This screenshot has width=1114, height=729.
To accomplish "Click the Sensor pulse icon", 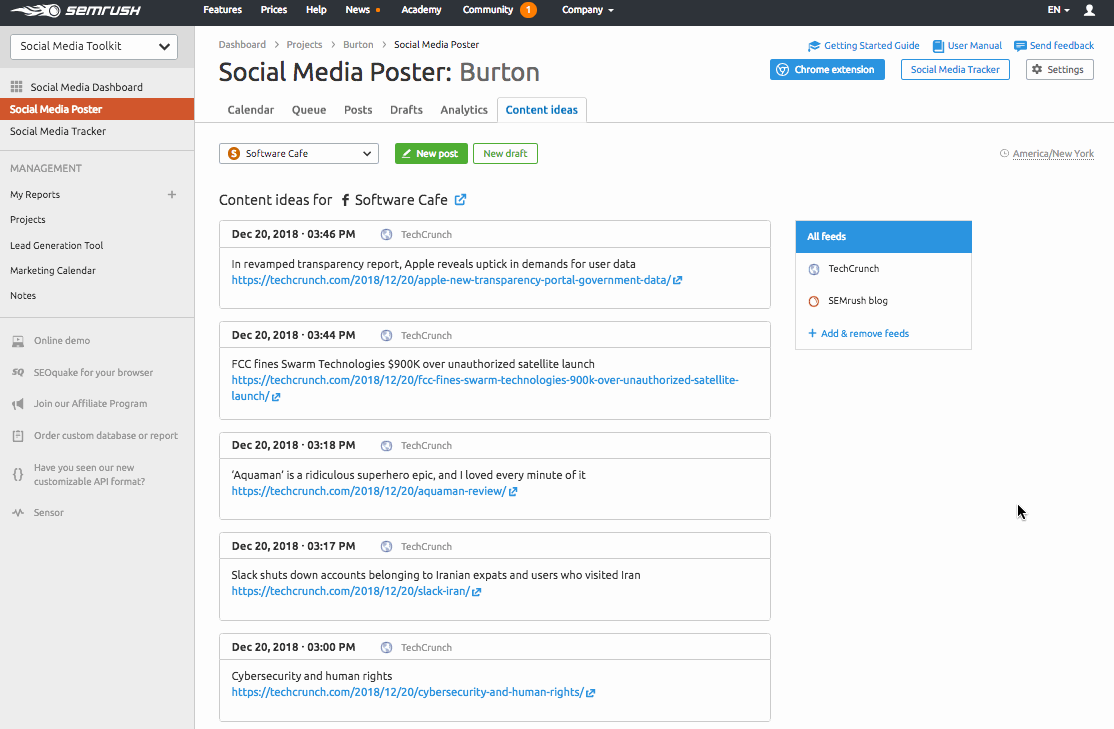I will (x=18, y=512).
